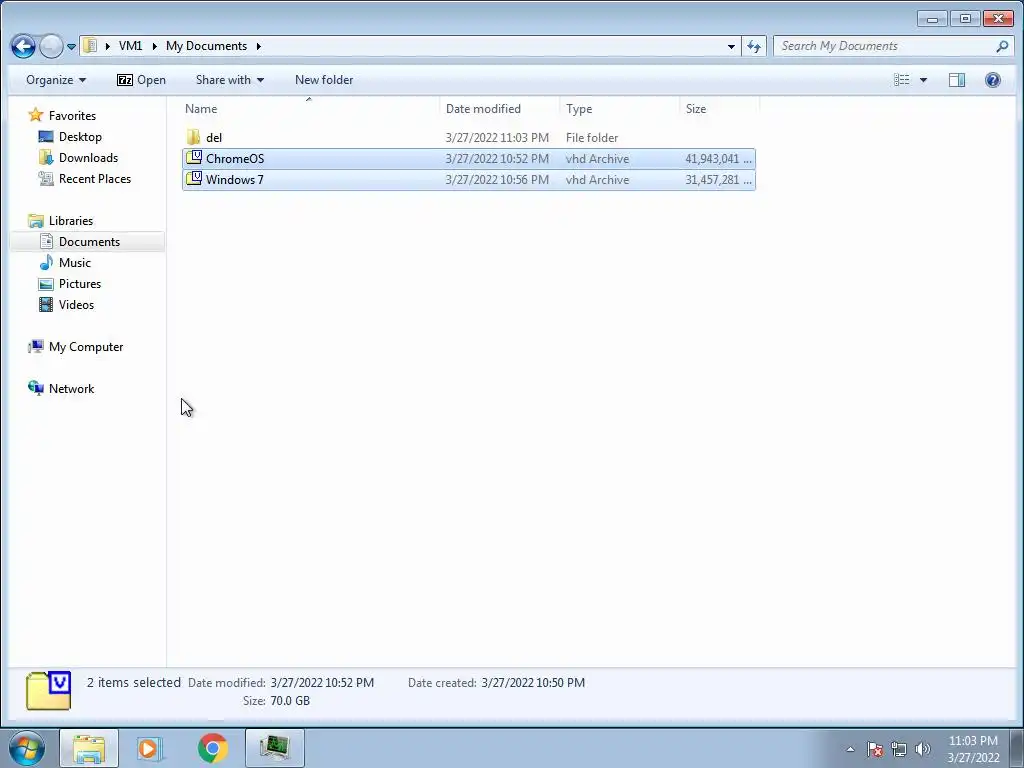Viewport: 1024px width, 768px height.
Task: Open the address bar history dropdown
Action: click(731, 46)
